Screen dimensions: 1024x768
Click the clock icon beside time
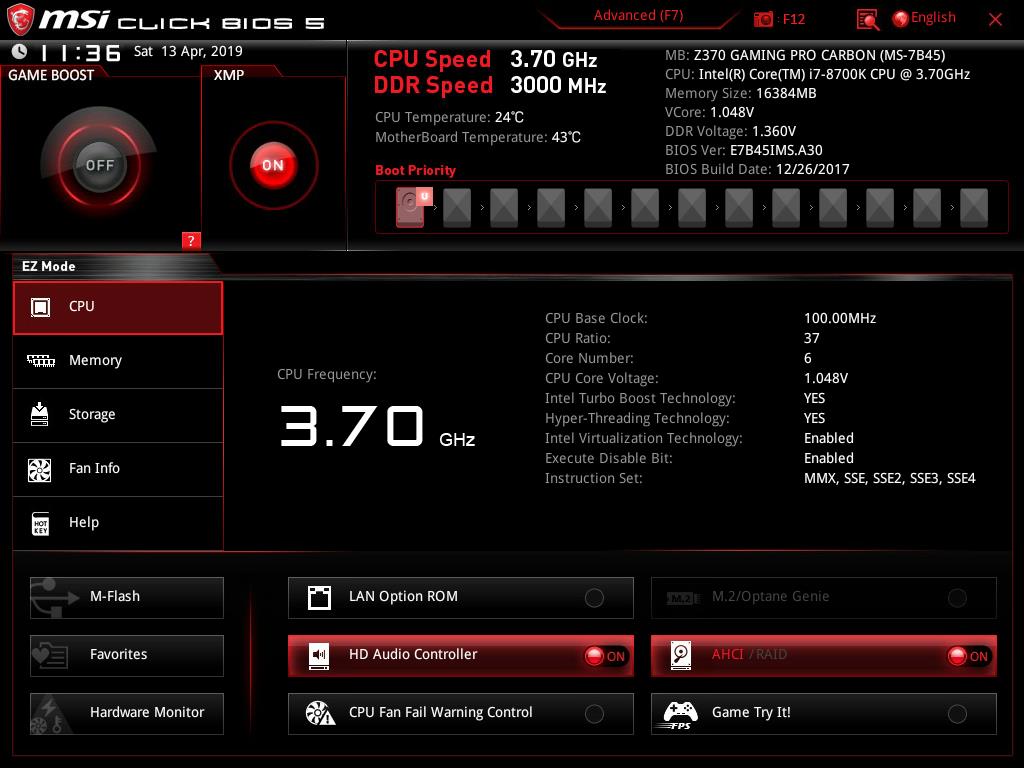coord(19,51)
